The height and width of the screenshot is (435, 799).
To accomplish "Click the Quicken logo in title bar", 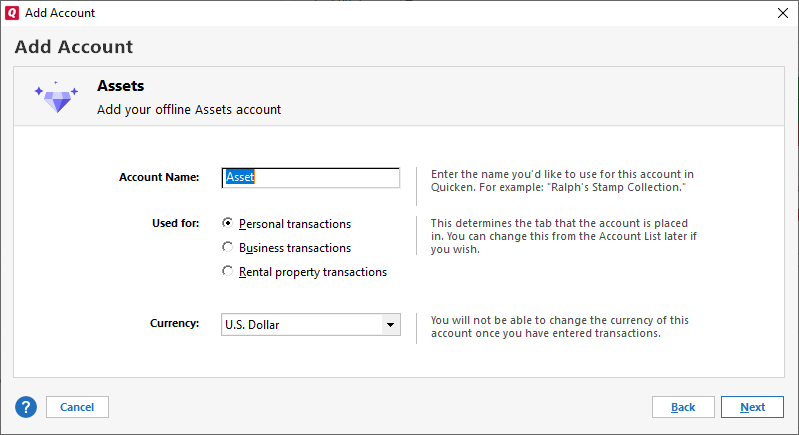I will [12, 14].
